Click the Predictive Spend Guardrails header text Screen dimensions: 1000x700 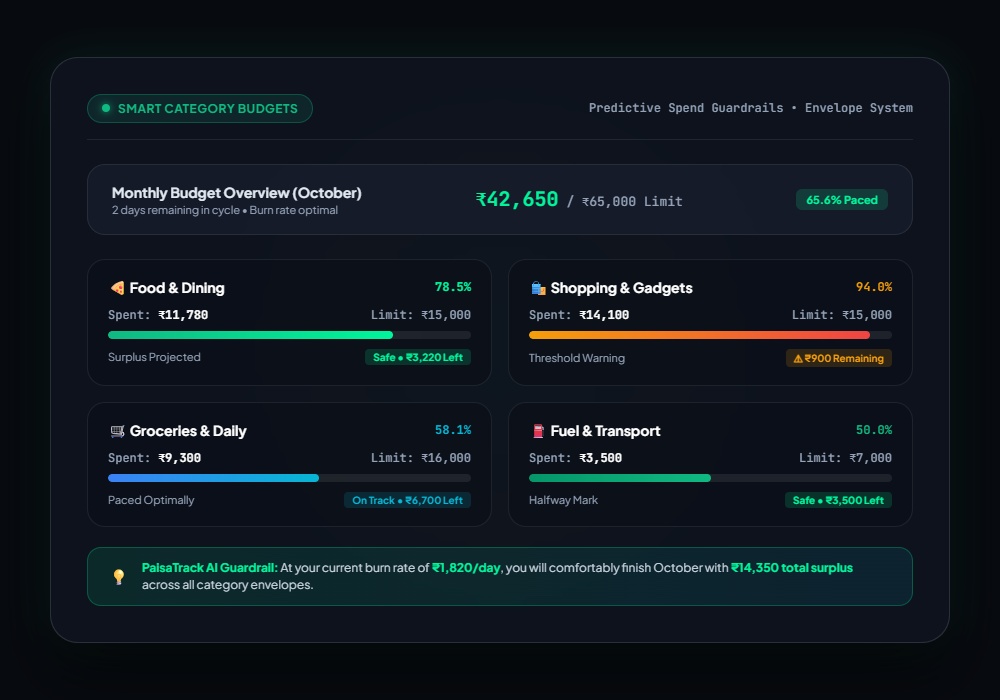coord(686,108)
